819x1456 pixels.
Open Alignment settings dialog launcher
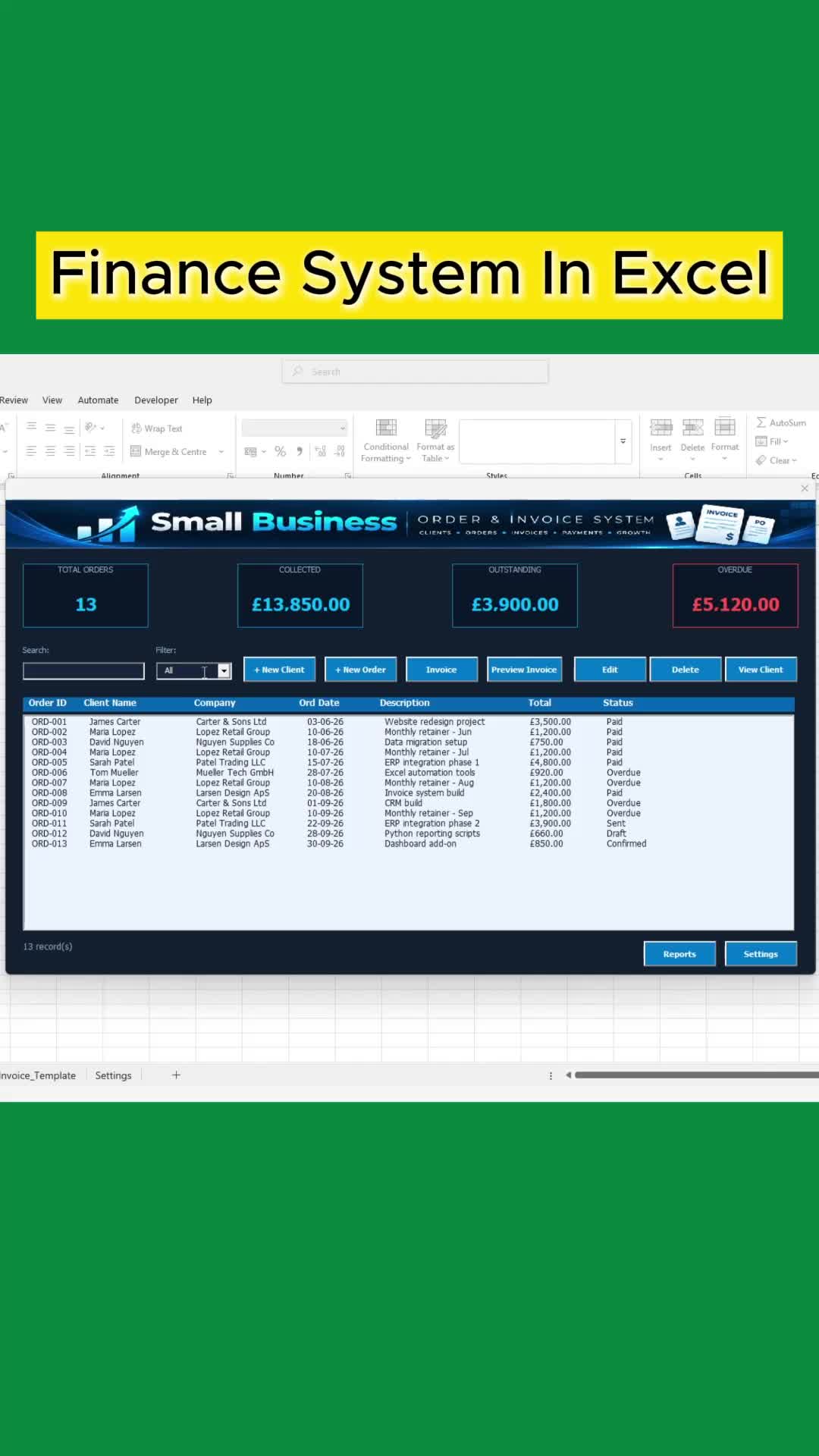coord(231,475)
